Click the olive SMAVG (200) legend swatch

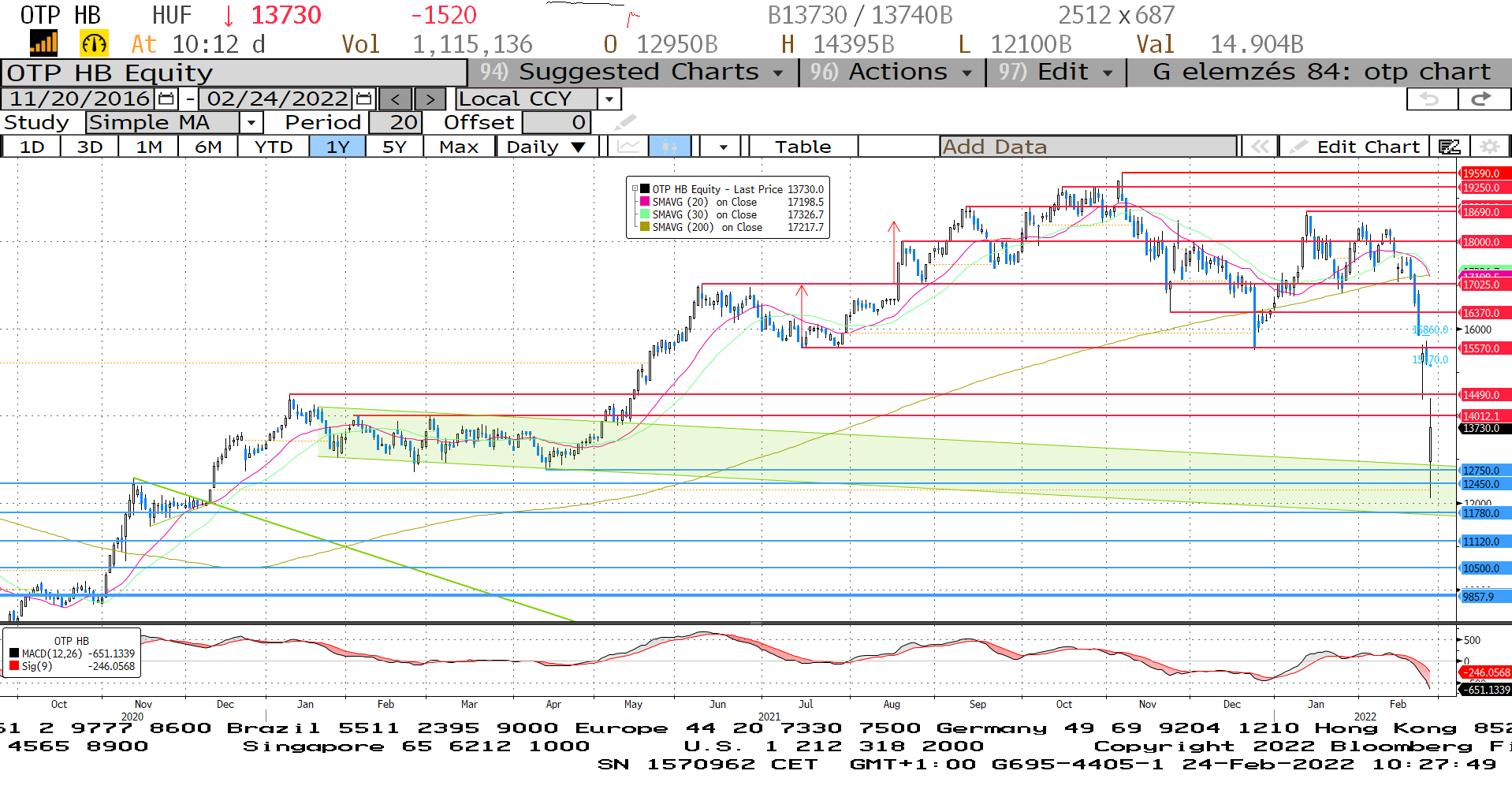(x=645, y=227)
